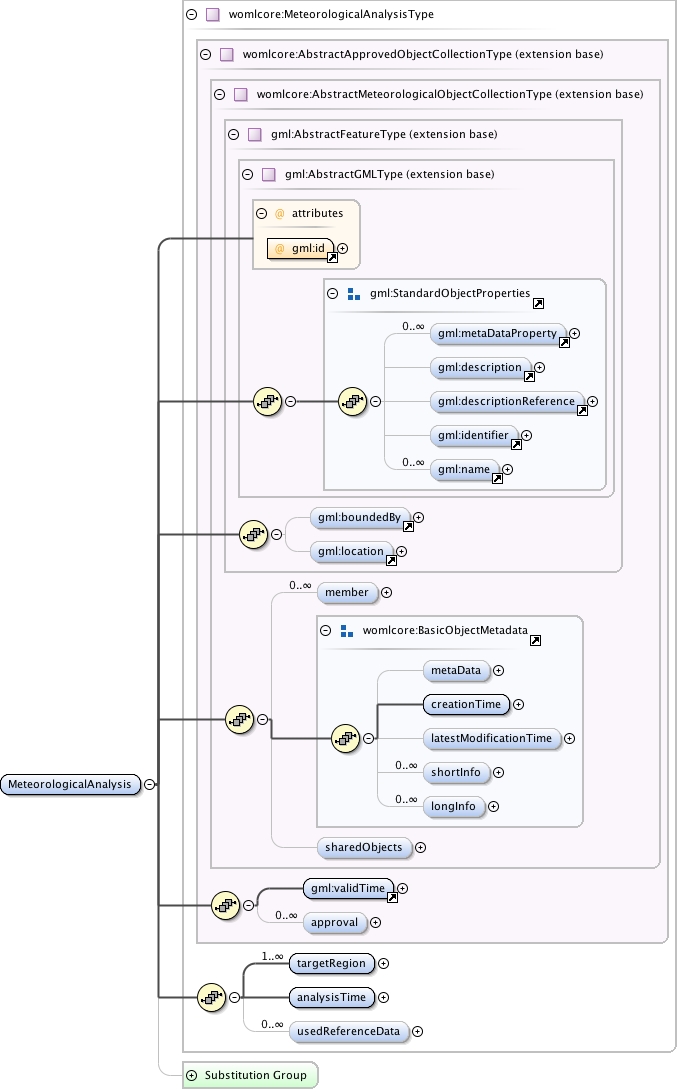Select the MeteorologicalAnalysis root element
The width and height of the screenshot is (678, 1092).
coord(70,784)
